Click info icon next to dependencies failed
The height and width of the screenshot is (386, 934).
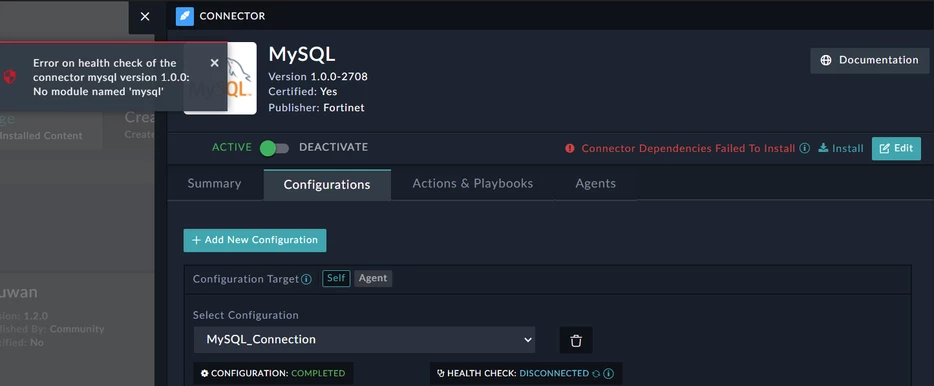(x=804, y=148)
